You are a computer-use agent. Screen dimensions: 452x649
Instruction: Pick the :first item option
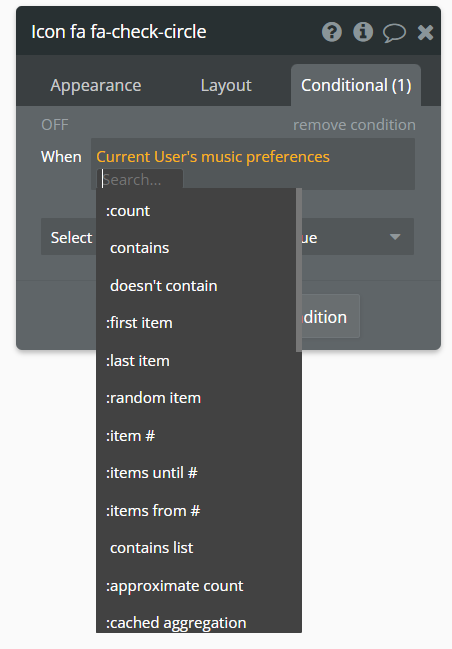(x=139, y=323)
